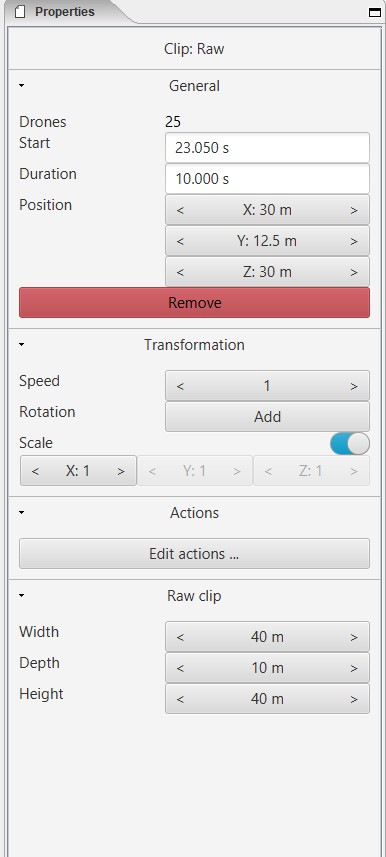Increase Scale X with right arrow
386x857 pixels.
coord(121,472)
